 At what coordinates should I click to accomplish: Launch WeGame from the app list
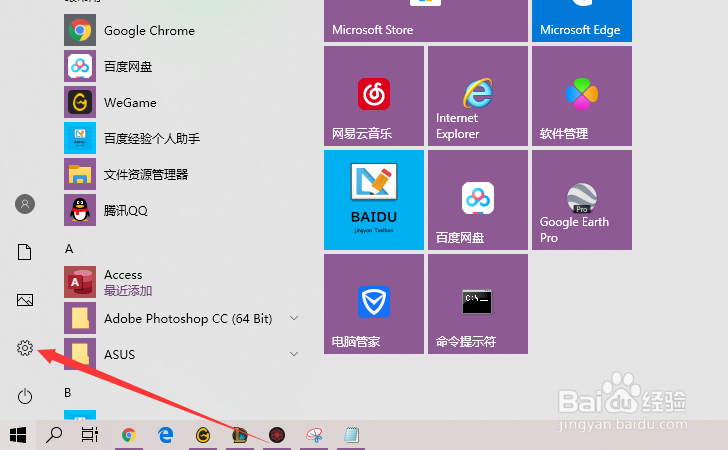[181, 102]
